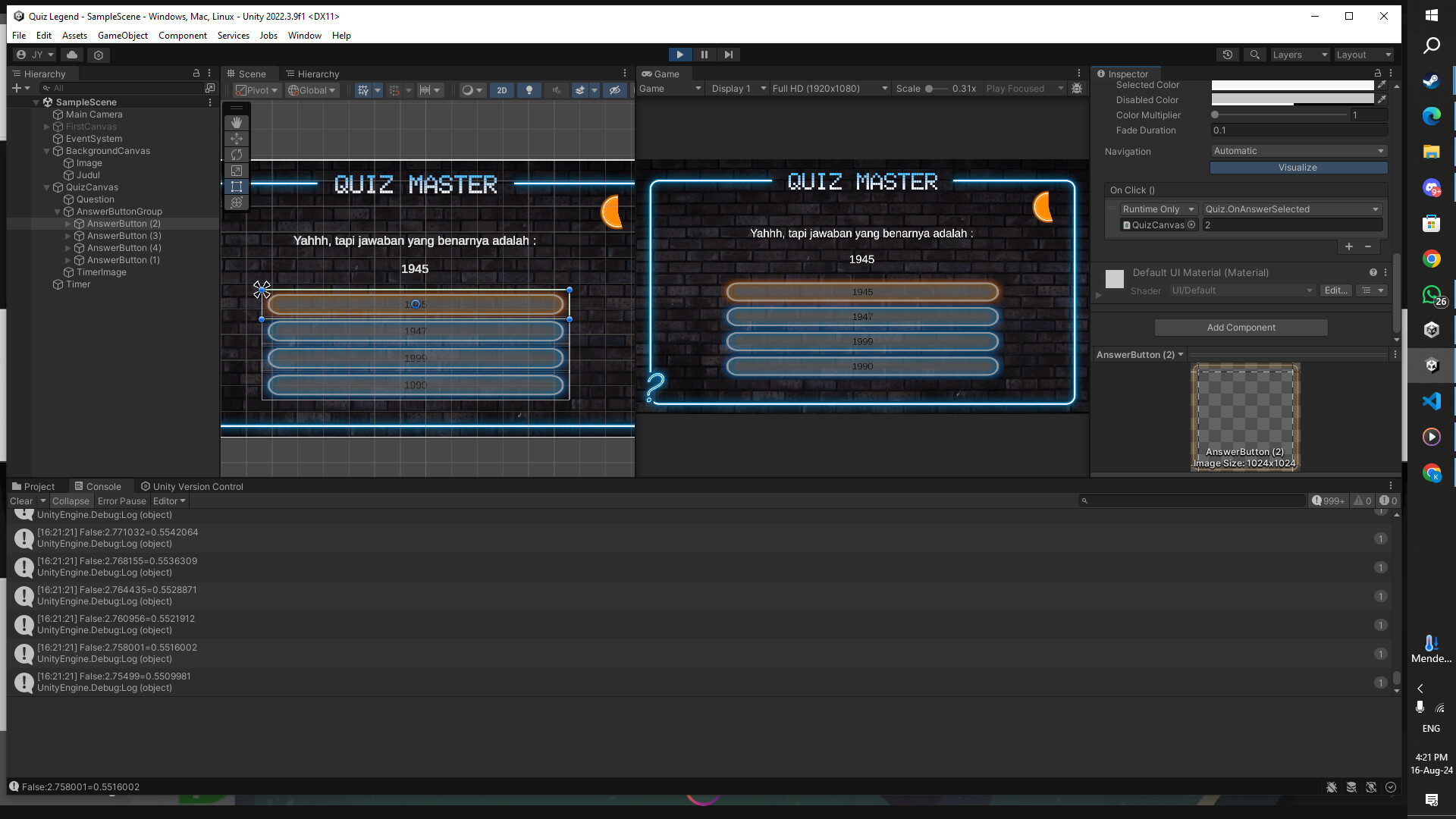1456x819 pixels.
Task: Toggle scene audio mute button
Action: (557, 89)
